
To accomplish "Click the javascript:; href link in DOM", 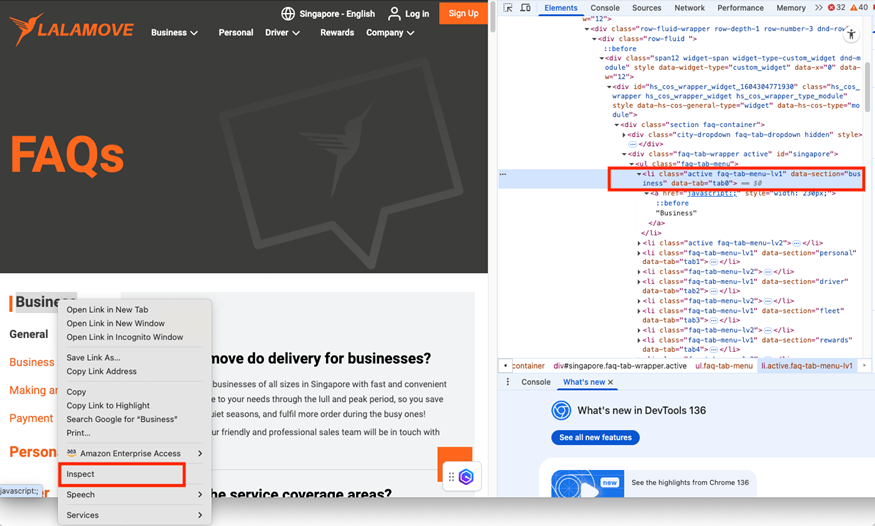I will pos(712,193).
